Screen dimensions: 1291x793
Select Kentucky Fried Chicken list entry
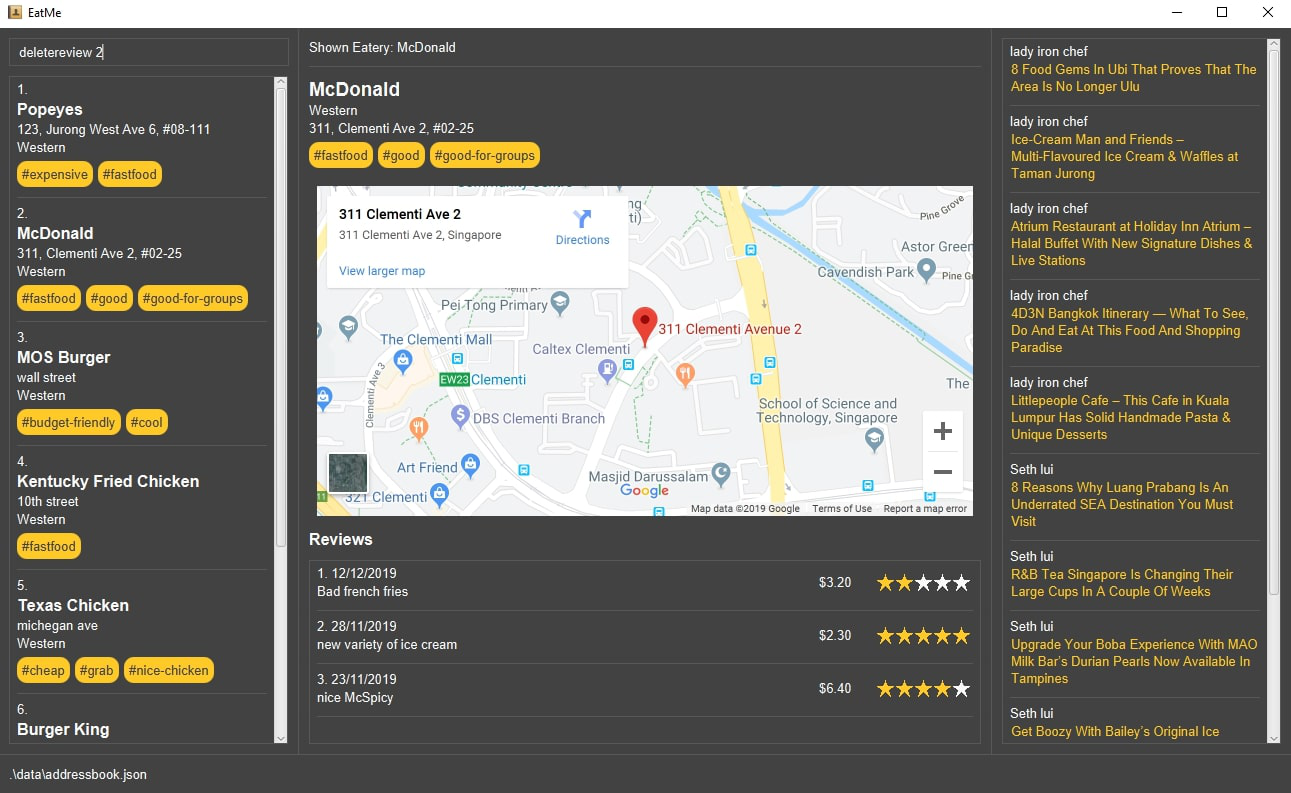tap(142, 507)
